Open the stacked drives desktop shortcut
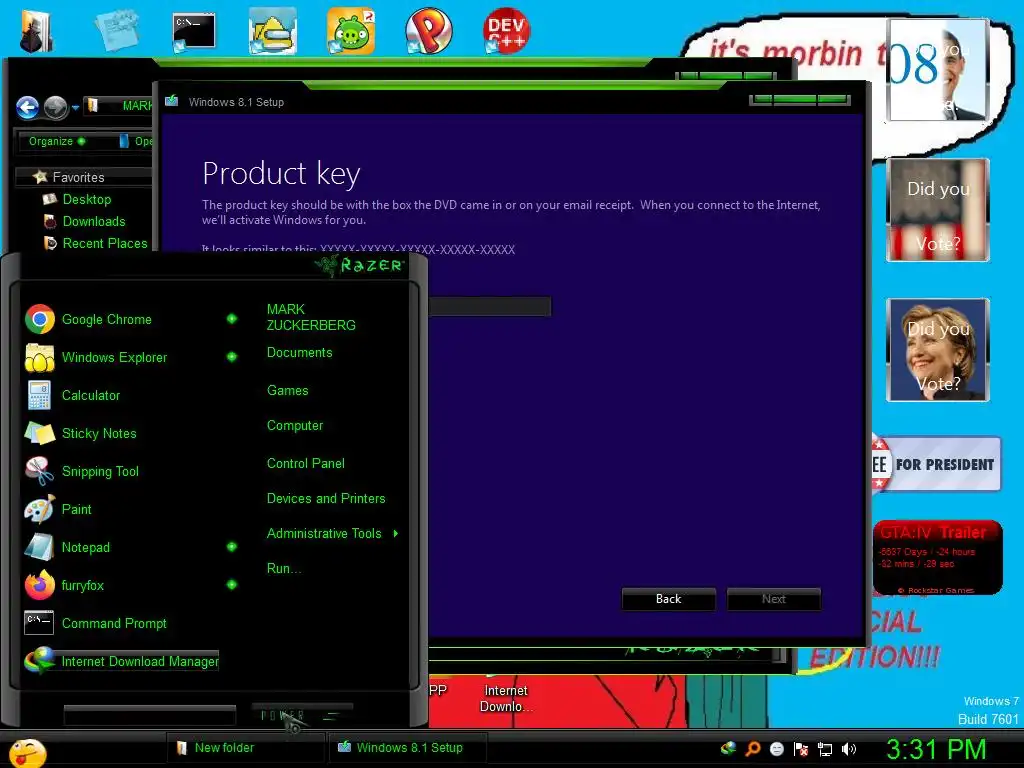 coord(273,31)
